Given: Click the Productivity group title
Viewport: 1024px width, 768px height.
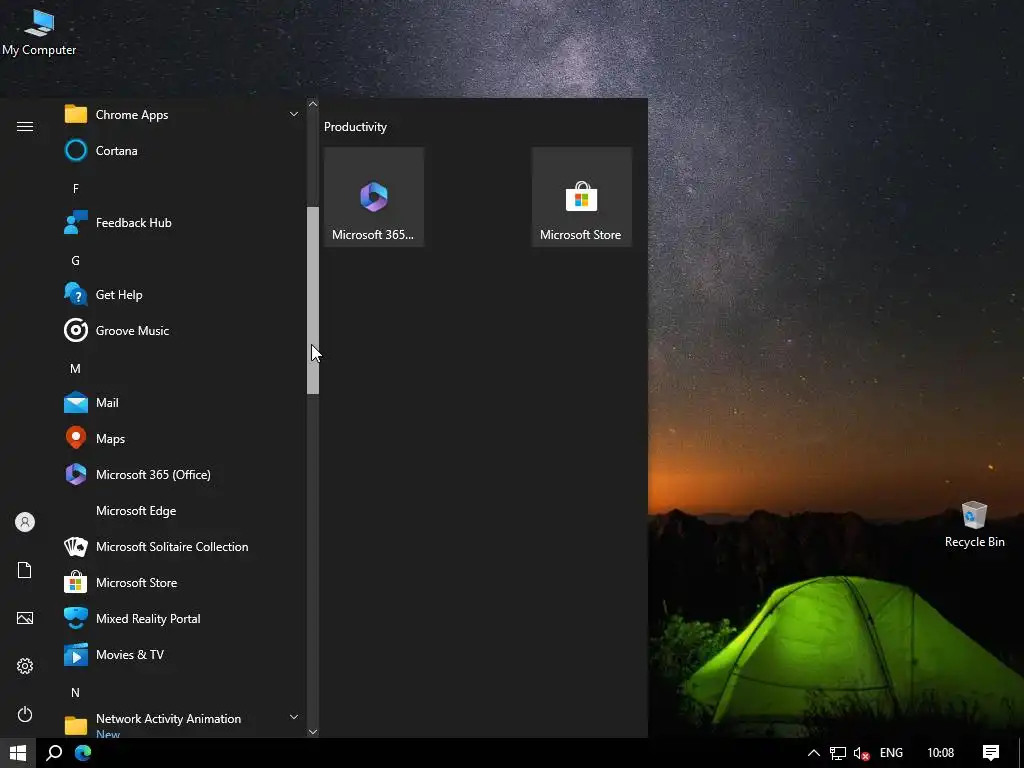Looking at the screenshot, I should [355, 127].
